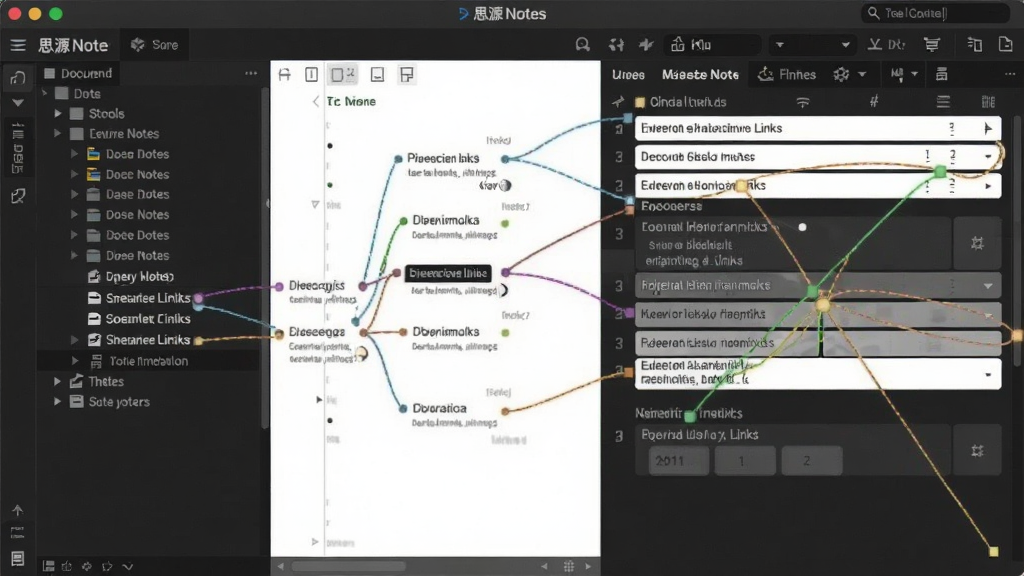The image size is (1024, 576).
Task: Open the Totie fmelalion row
Action: point(148,361)
